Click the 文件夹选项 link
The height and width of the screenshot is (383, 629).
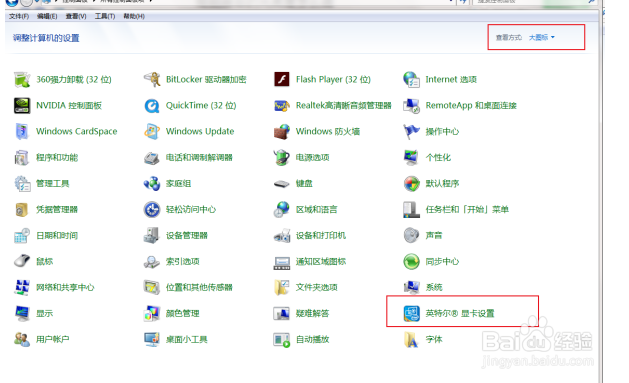pos(317,288)
